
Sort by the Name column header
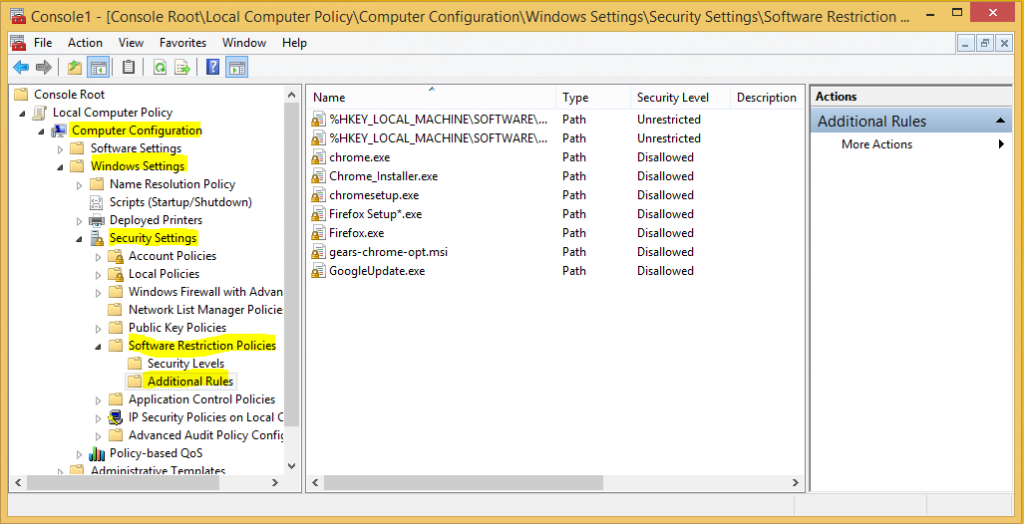[x=431, y=97]
